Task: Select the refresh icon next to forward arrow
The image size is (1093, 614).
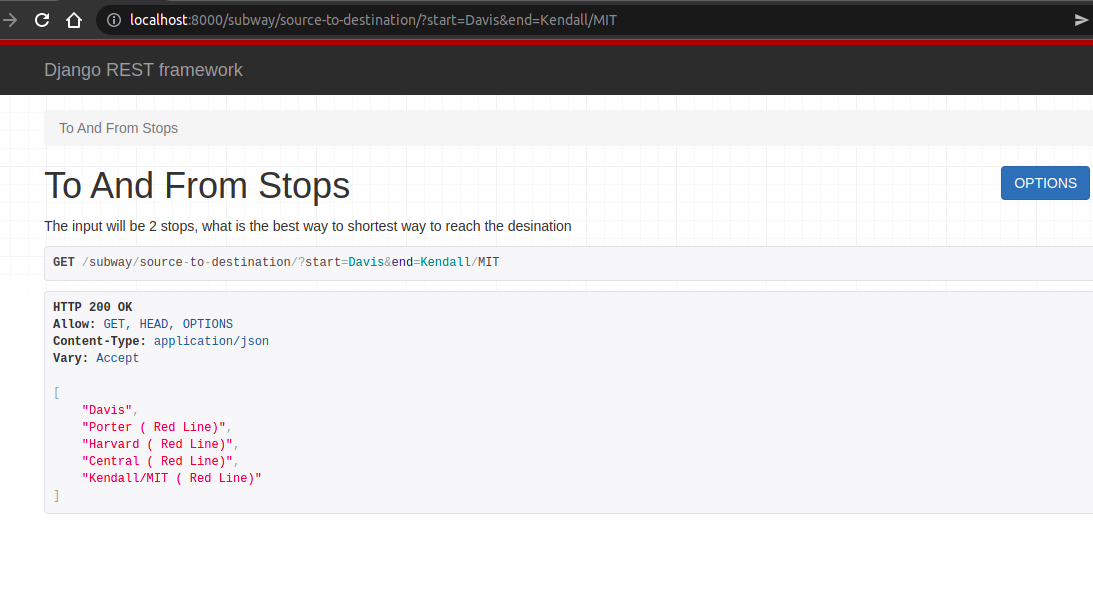Action: point(41,19)
